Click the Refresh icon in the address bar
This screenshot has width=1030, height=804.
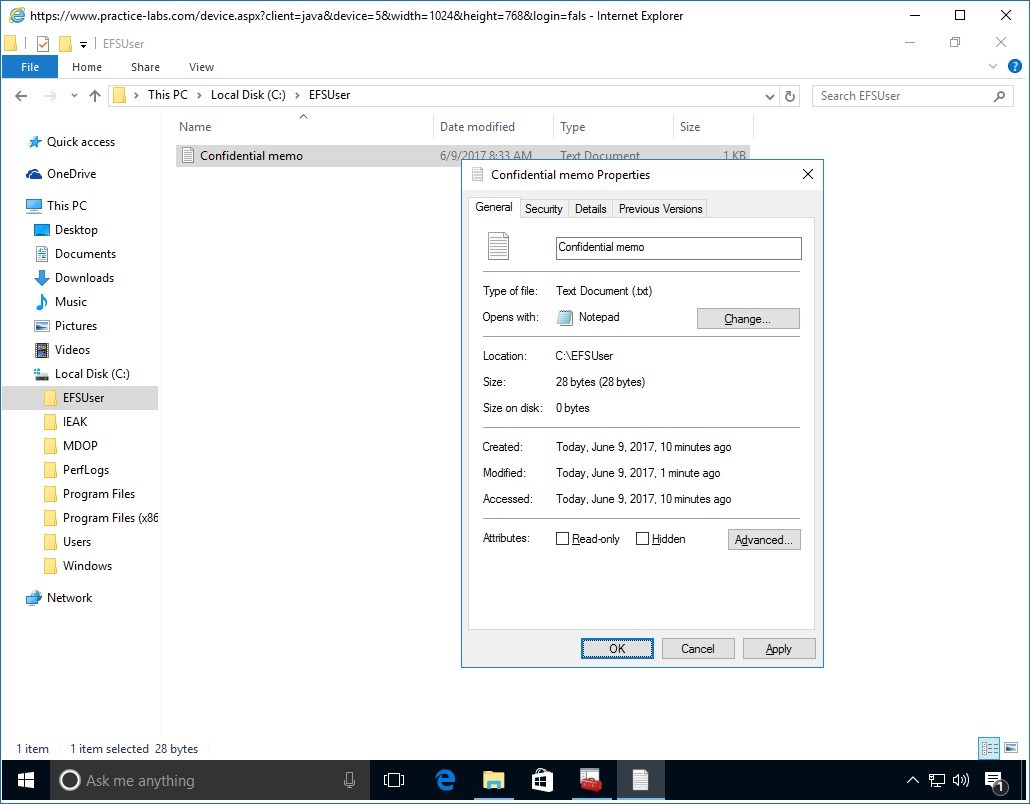coord(790,95)
